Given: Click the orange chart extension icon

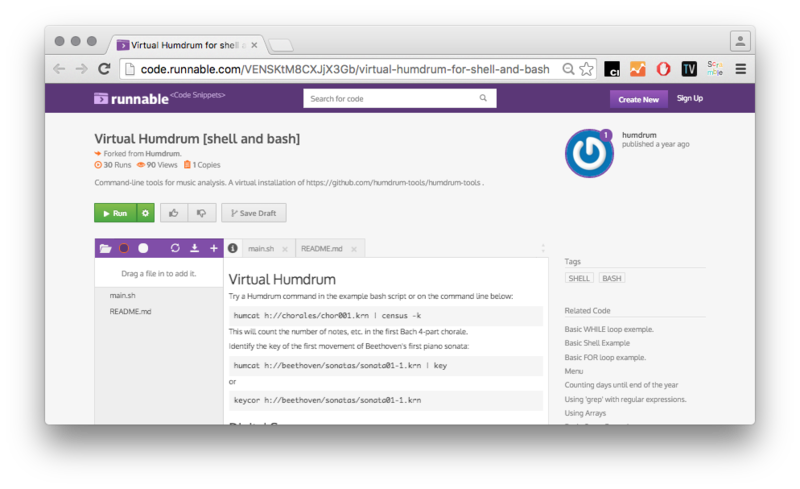Looking at the screenshot, I should point(638,69).
